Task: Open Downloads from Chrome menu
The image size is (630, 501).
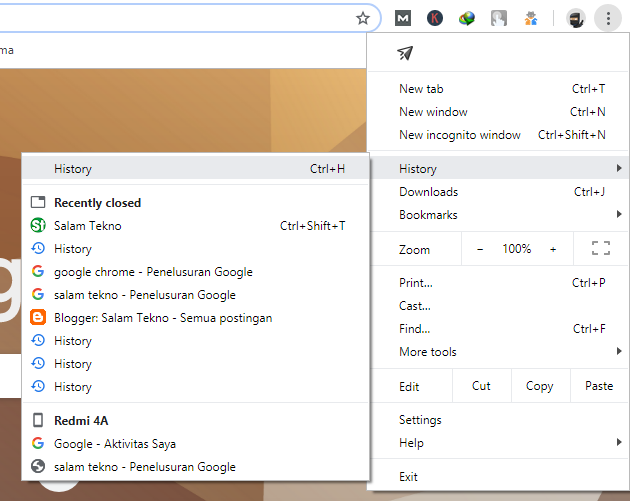Action: click(x=498, y=192)
